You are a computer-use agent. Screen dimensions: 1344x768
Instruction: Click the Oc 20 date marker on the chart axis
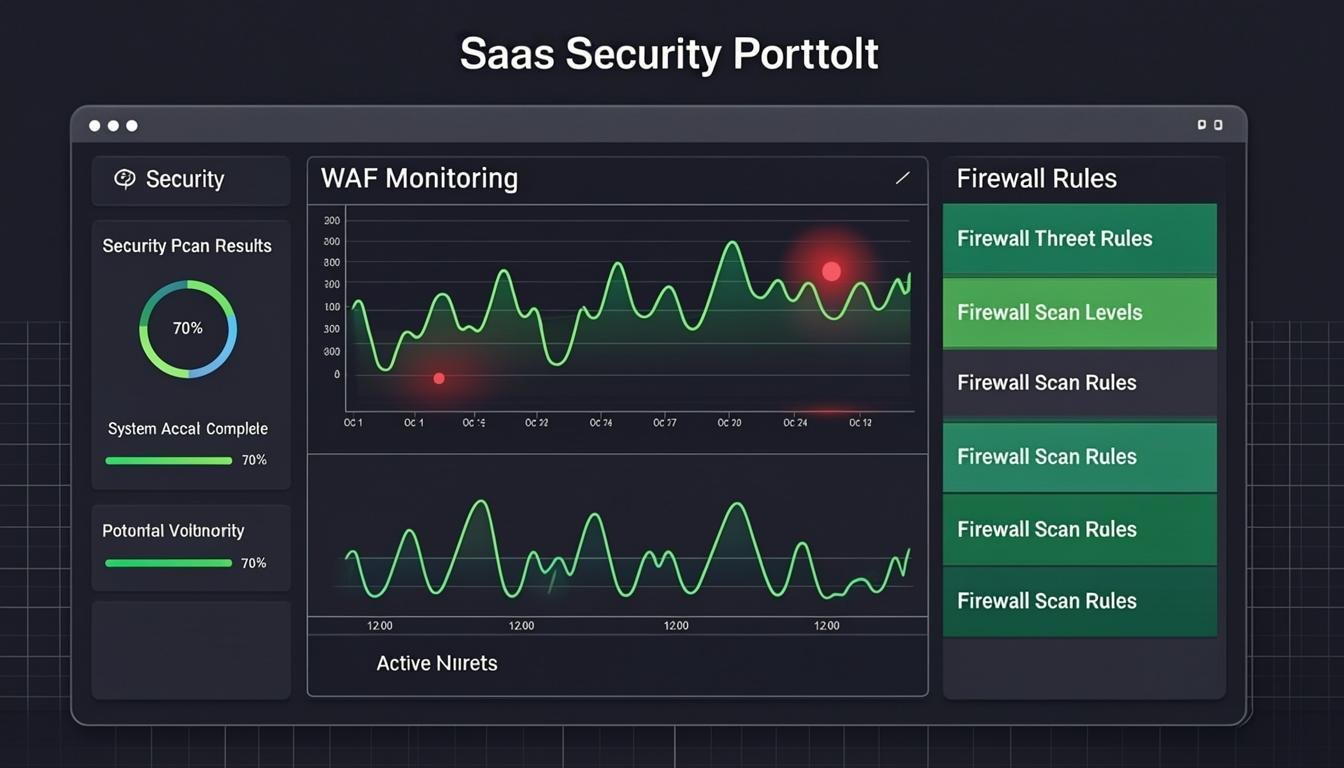[729, 423]
